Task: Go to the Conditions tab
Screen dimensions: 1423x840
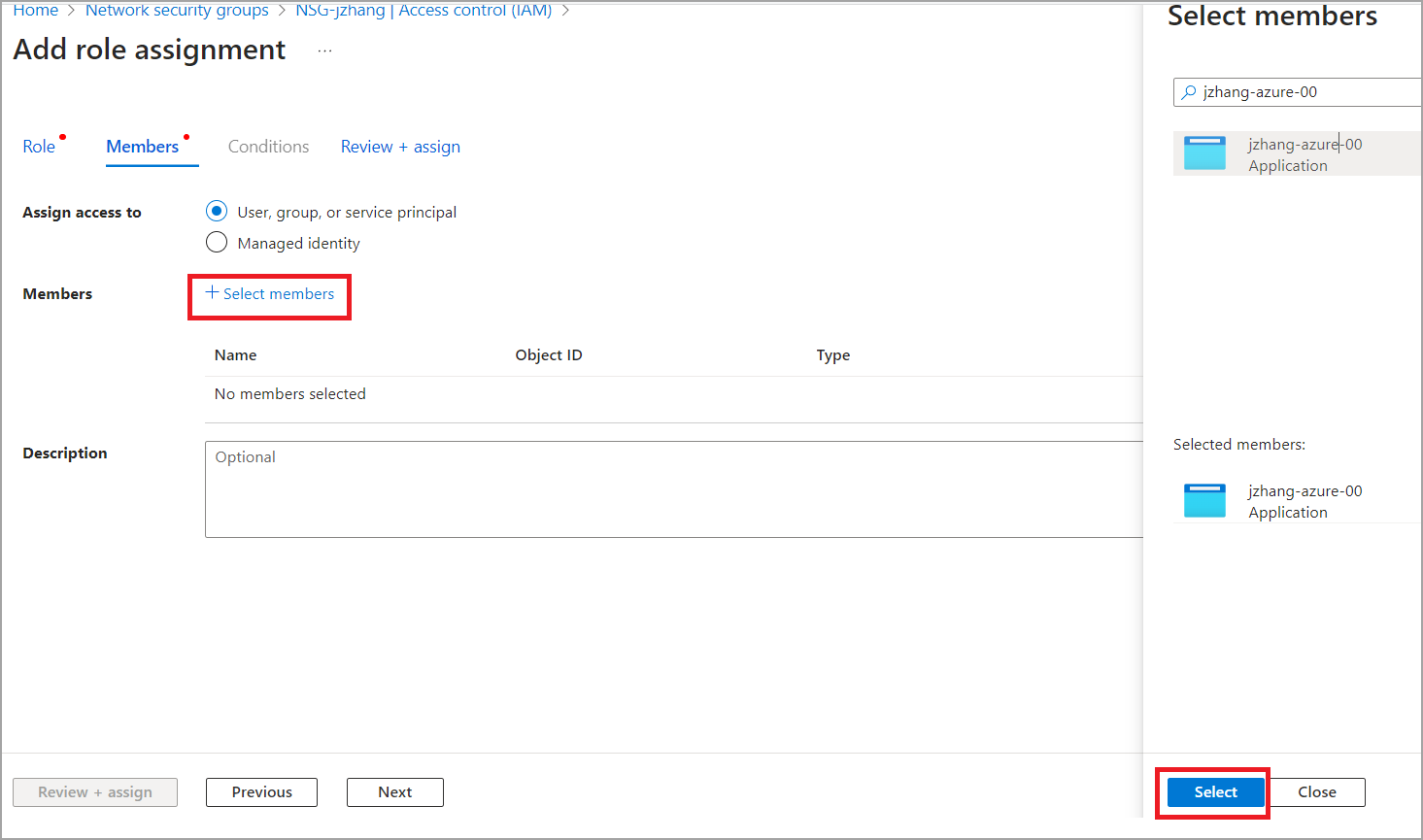Action: (x=268, y=147)
